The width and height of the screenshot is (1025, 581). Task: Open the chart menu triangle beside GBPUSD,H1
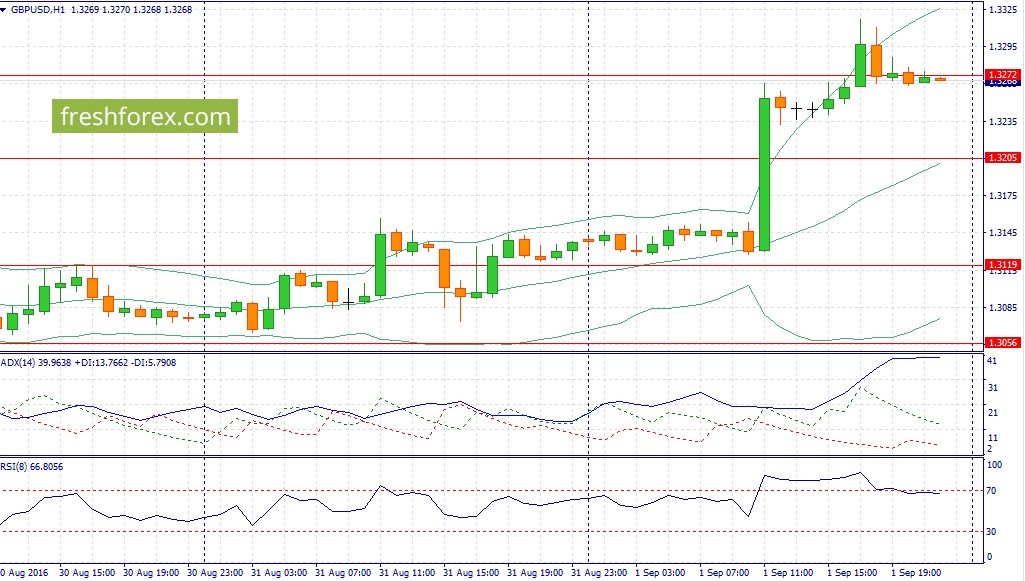pyautogui.click(x=3, y=10)
